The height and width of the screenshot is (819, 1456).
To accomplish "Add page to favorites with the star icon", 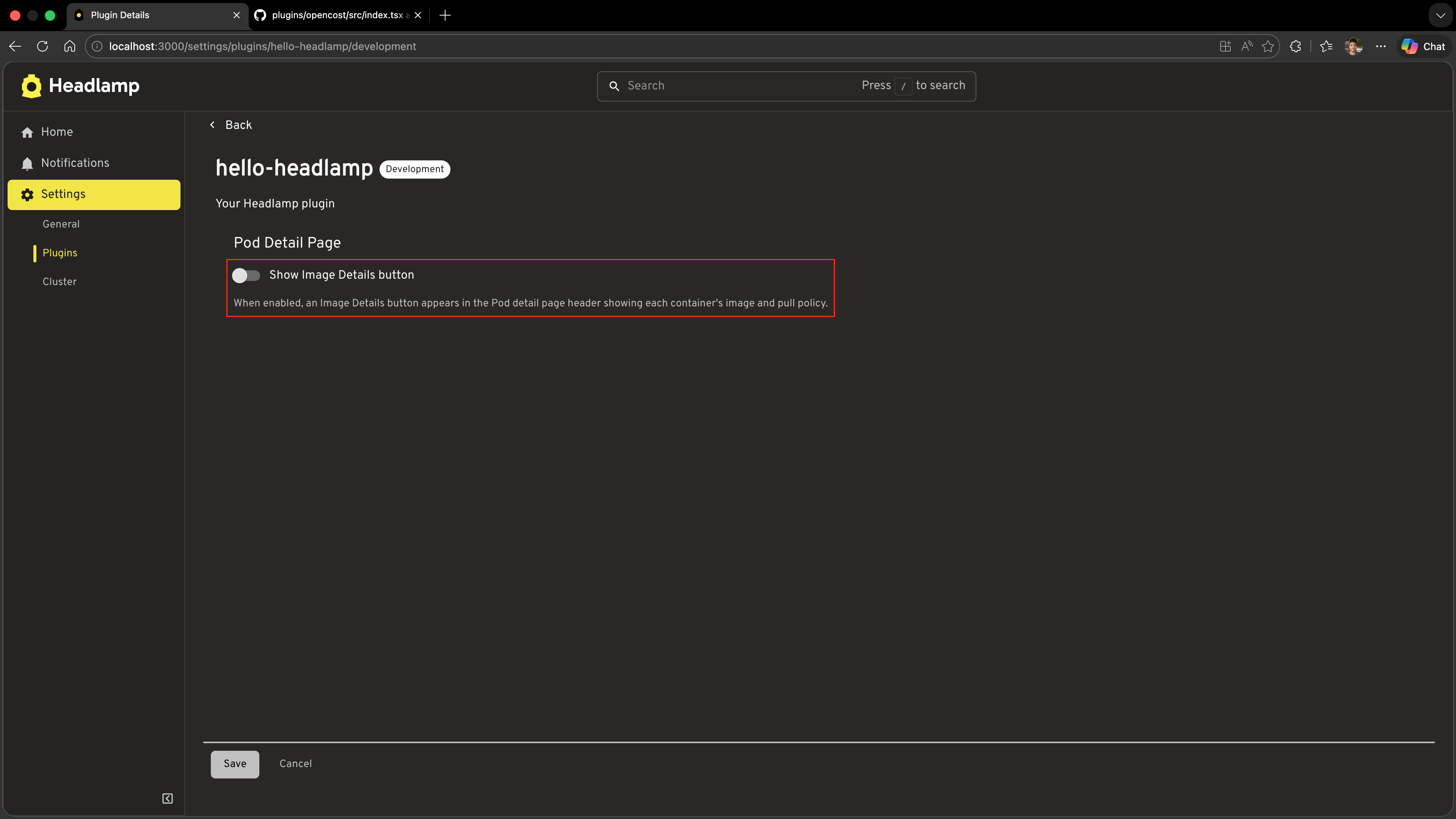I will pyautogui.click(x=1268, y=46).
